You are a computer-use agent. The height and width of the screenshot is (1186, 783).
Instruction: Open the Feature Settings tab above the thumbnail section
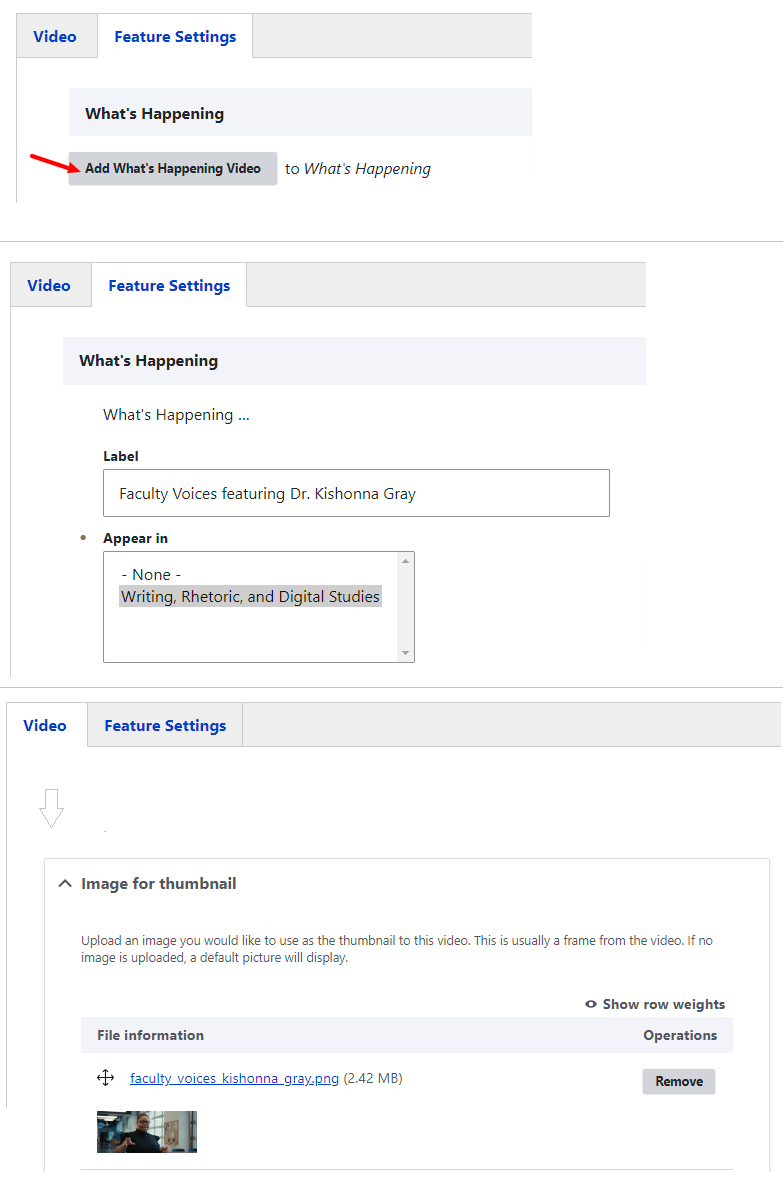(x=165, y=725)
